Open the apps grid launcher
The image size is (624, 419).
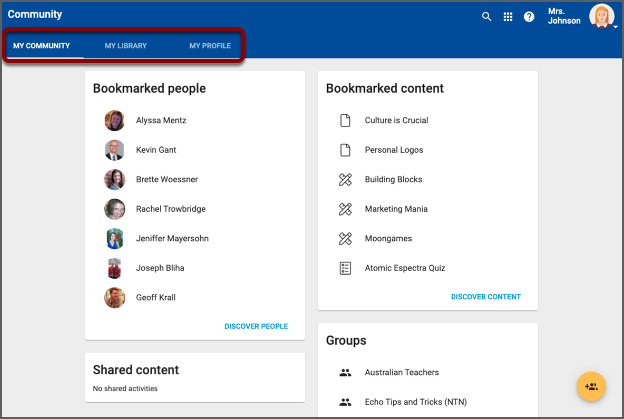[x=508, y=17]
